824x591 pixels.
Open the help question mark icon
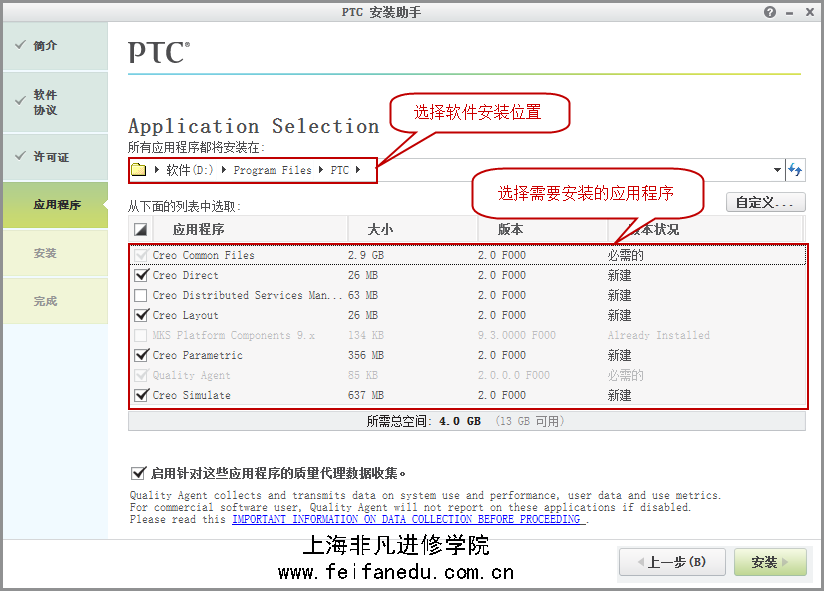(x=770, y=12)
